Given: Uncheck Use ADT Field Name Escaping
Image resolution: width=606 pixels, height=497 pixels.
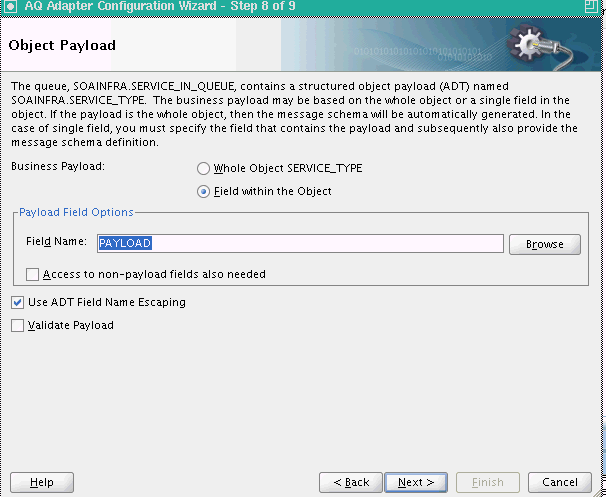Looking at the screenshot, I should click(x=17, y=302).
